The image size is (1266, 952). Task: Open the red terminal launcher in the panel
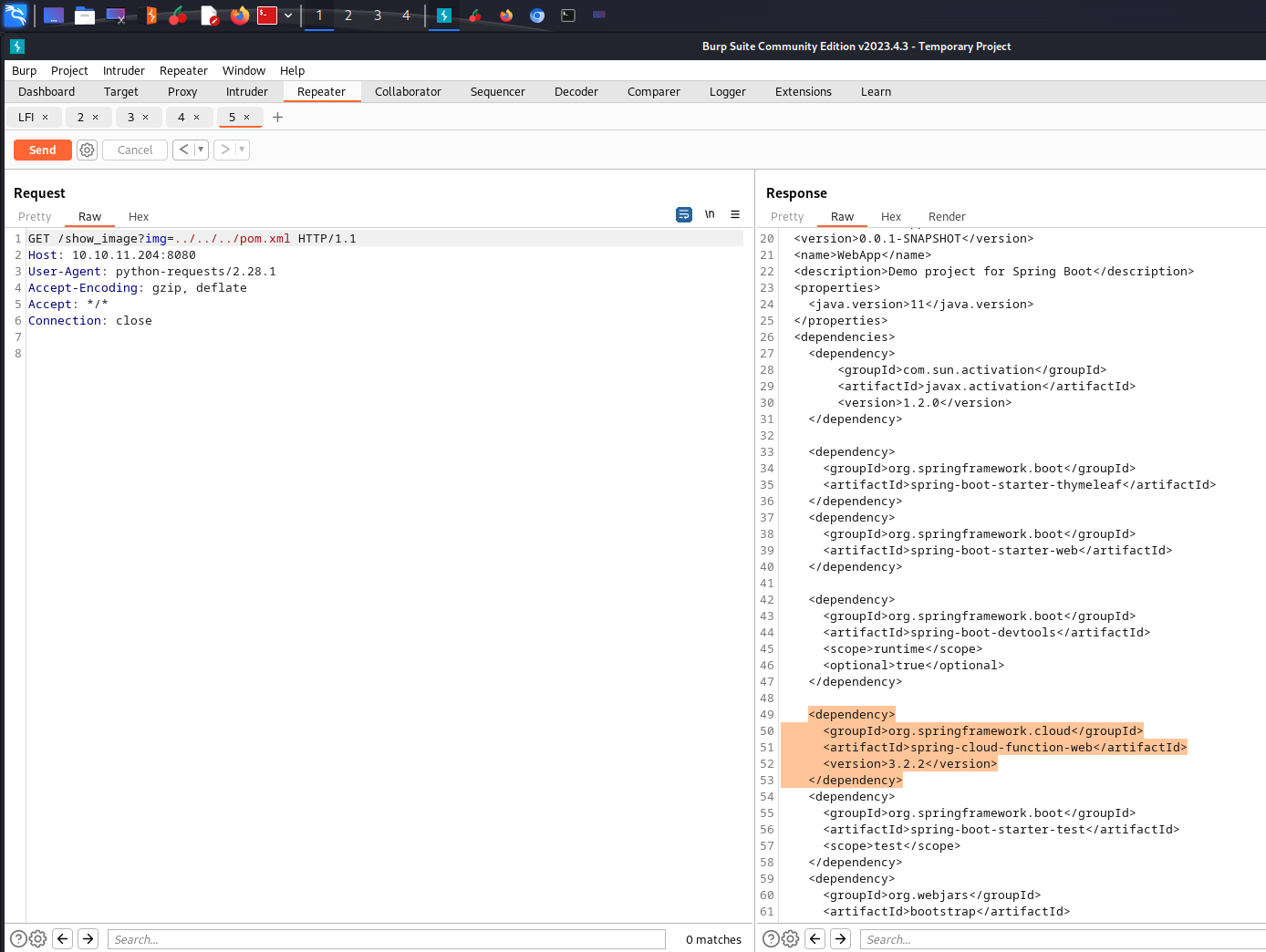[267, 16]
